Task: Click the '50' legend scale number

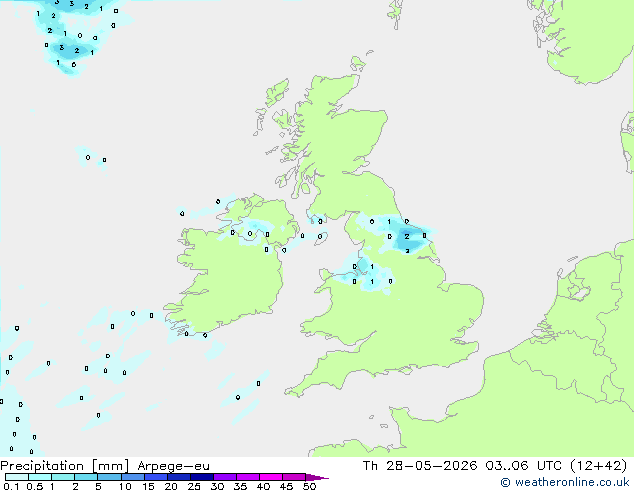Action: coord(309,486)
